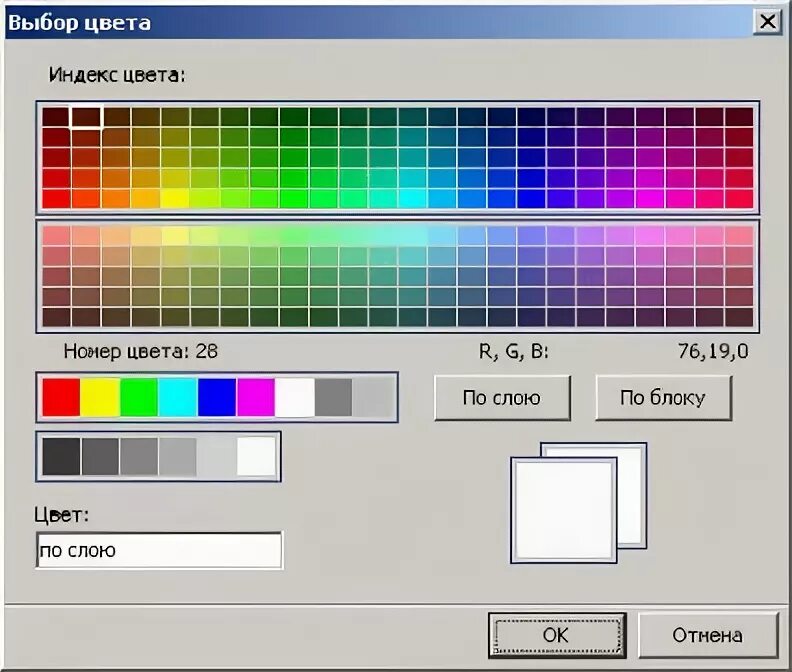
Task: Pick white in the standard colors strip
Action: coord(294,398)
